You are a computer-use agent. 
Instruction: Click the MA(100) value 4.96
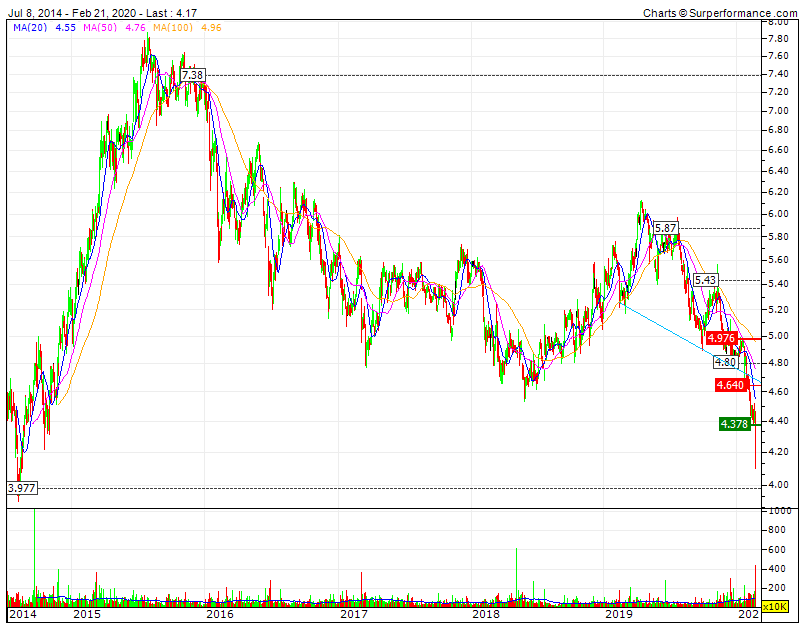point(211,28)
